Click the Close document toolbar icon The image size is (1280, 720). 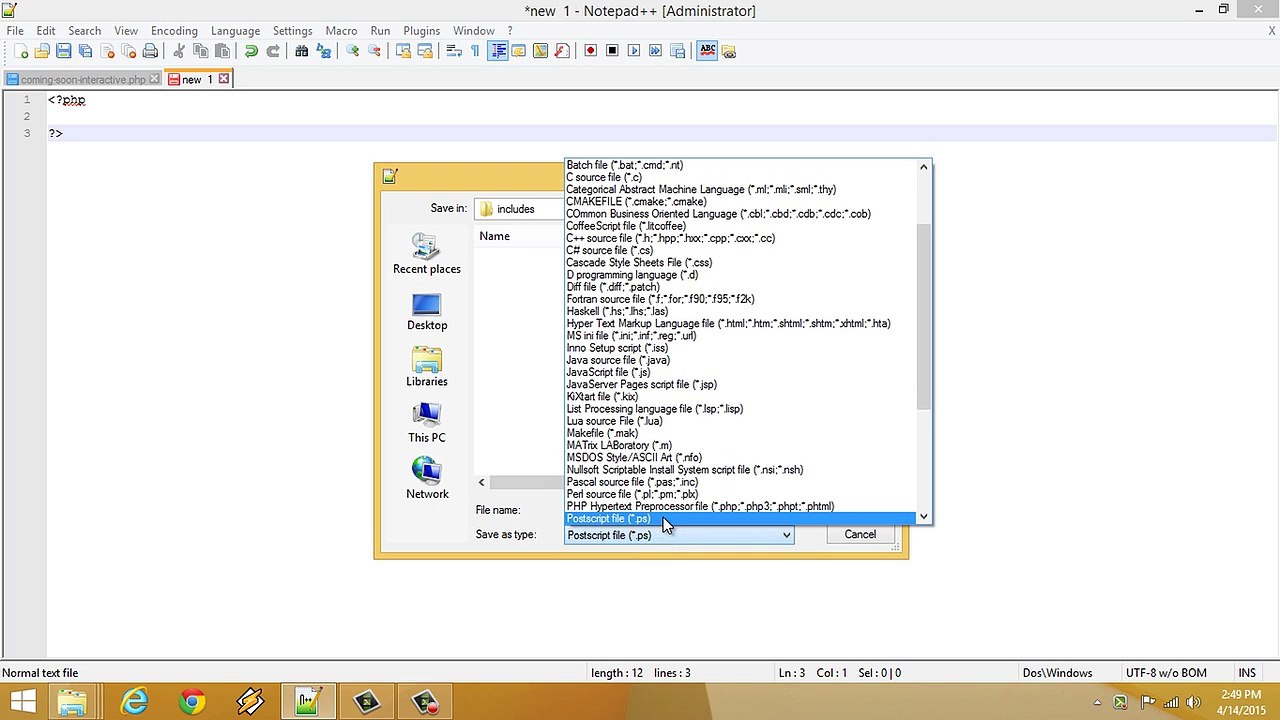tap(107, 51)
